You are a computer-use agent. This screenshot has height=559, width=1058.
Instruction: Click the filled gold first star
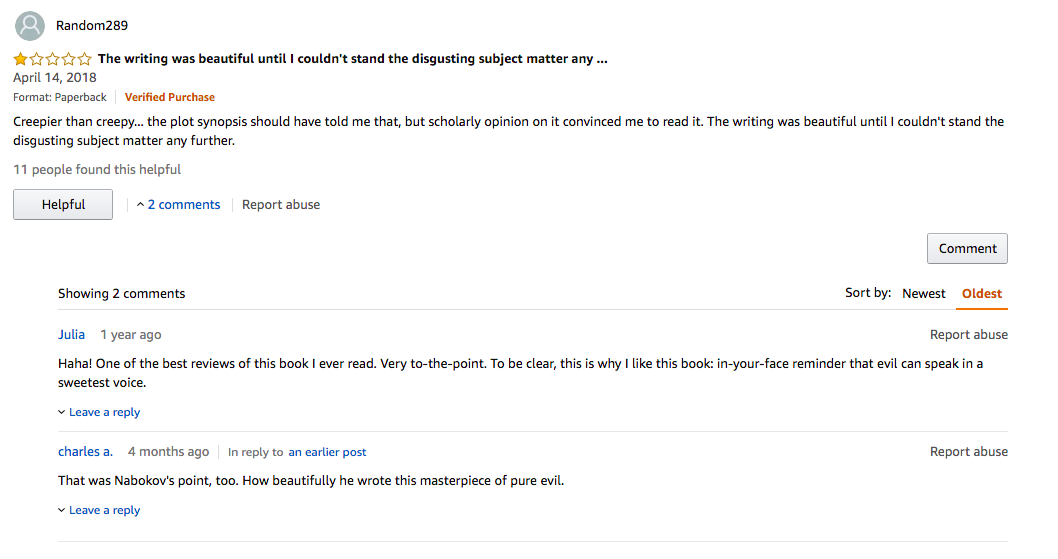[20, 59]
